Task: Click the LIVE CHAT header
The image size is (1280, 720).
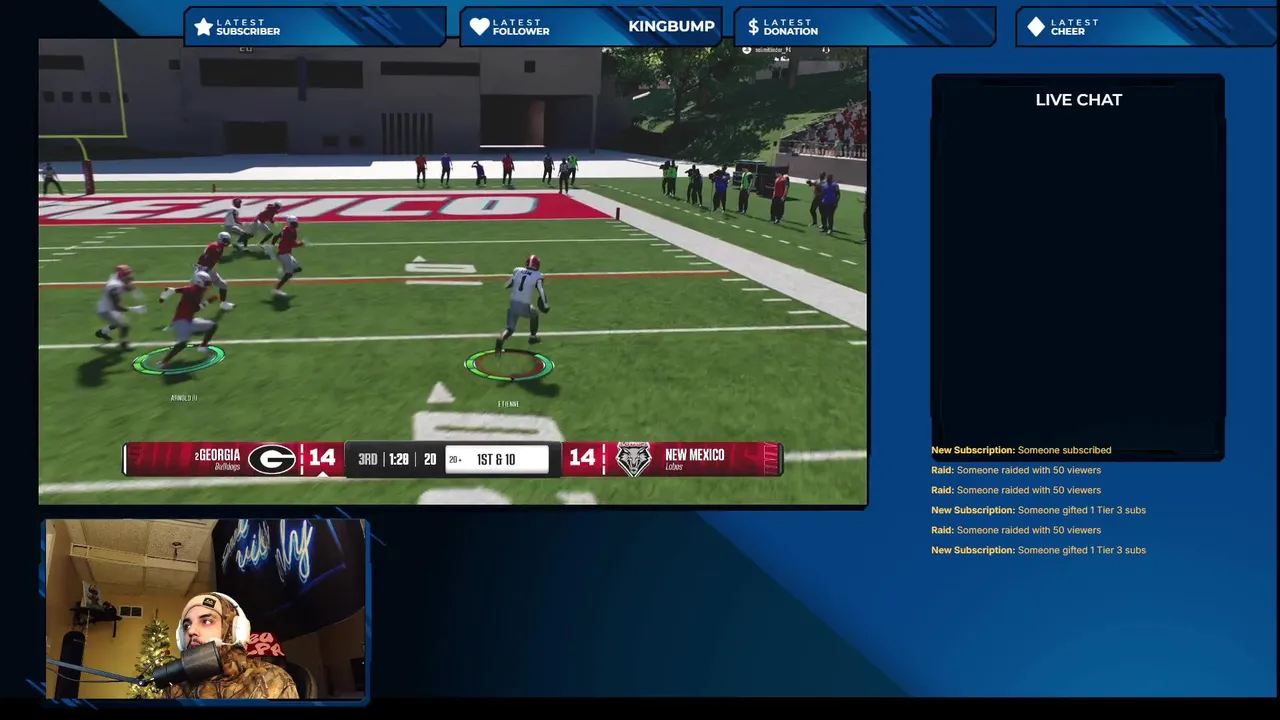Action: [x=1078, y=99]
